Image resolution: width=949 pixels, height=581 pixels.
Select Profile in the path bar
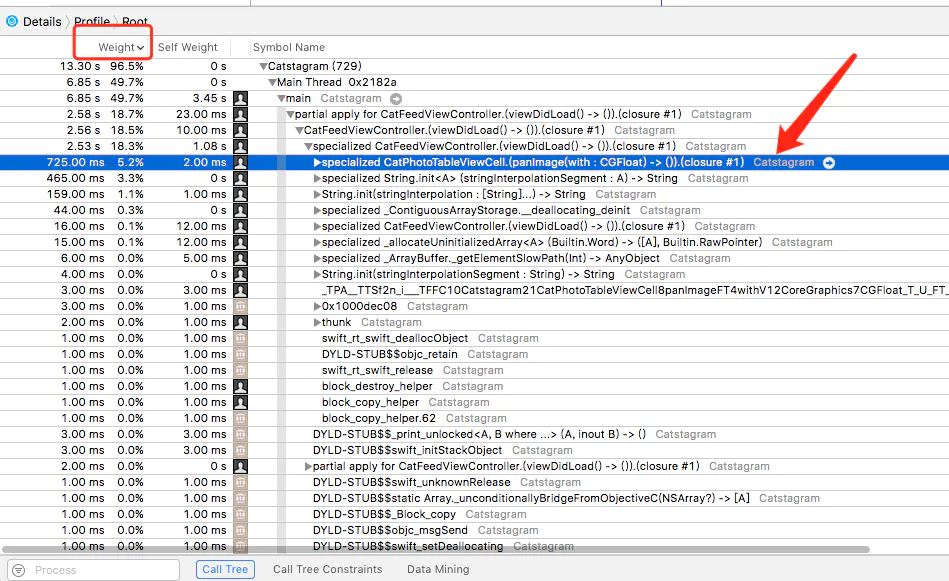(92, 22)
